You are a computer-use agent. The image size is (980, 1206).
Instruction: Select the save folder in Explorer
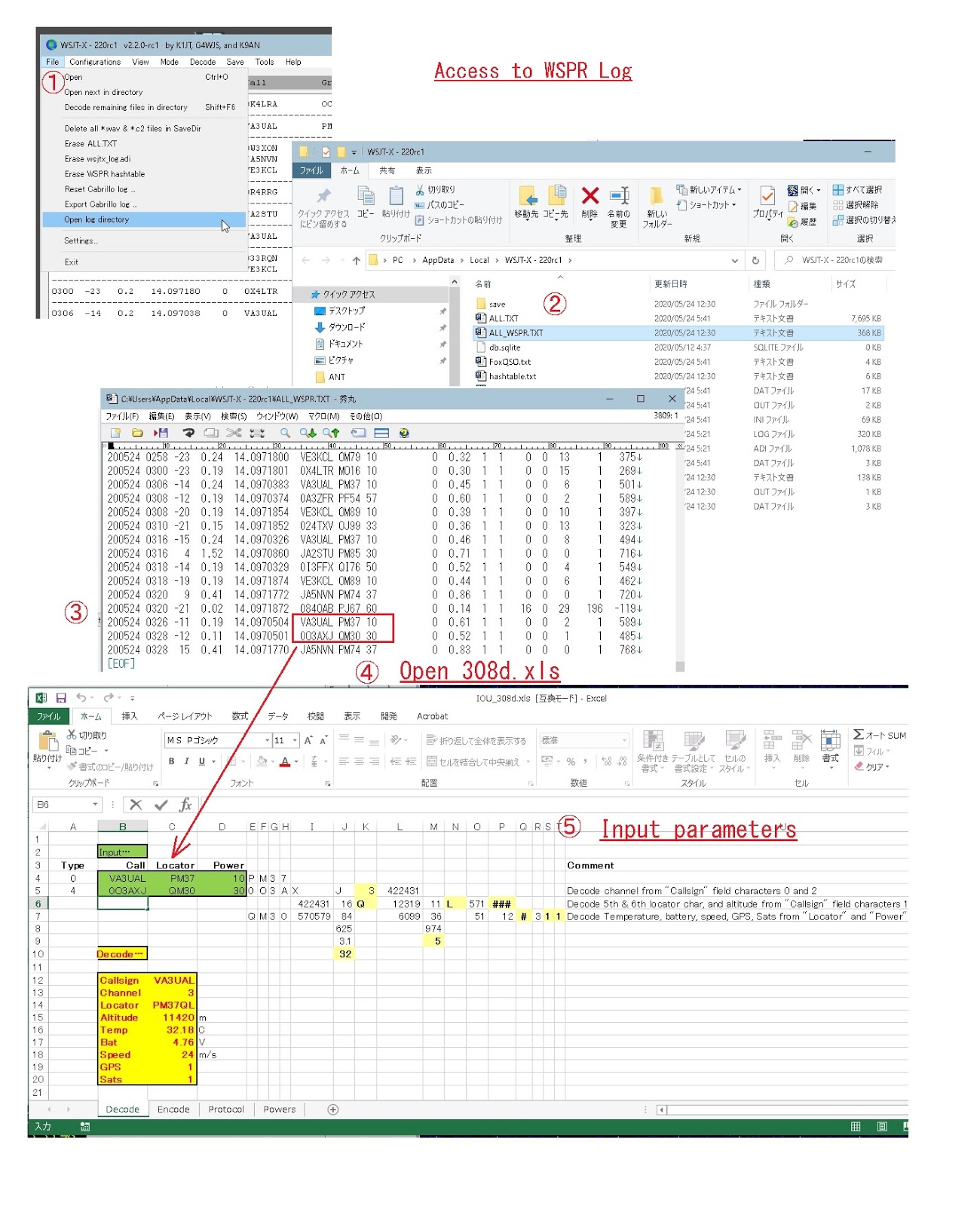pos(497,304)
